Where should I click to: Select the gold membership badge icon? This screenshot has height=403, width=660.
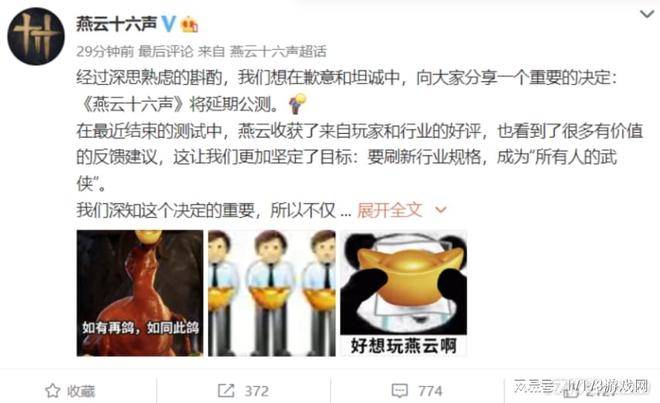tap(189, 24)
